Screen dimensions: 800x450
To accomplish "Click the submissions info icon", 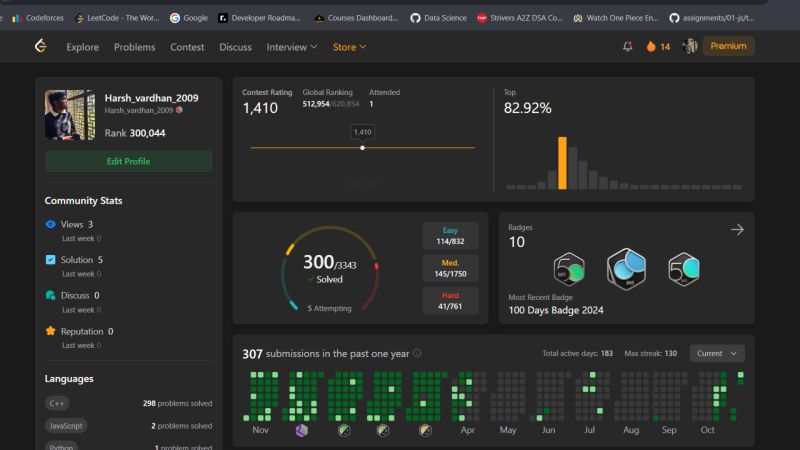I will point(417,353).
